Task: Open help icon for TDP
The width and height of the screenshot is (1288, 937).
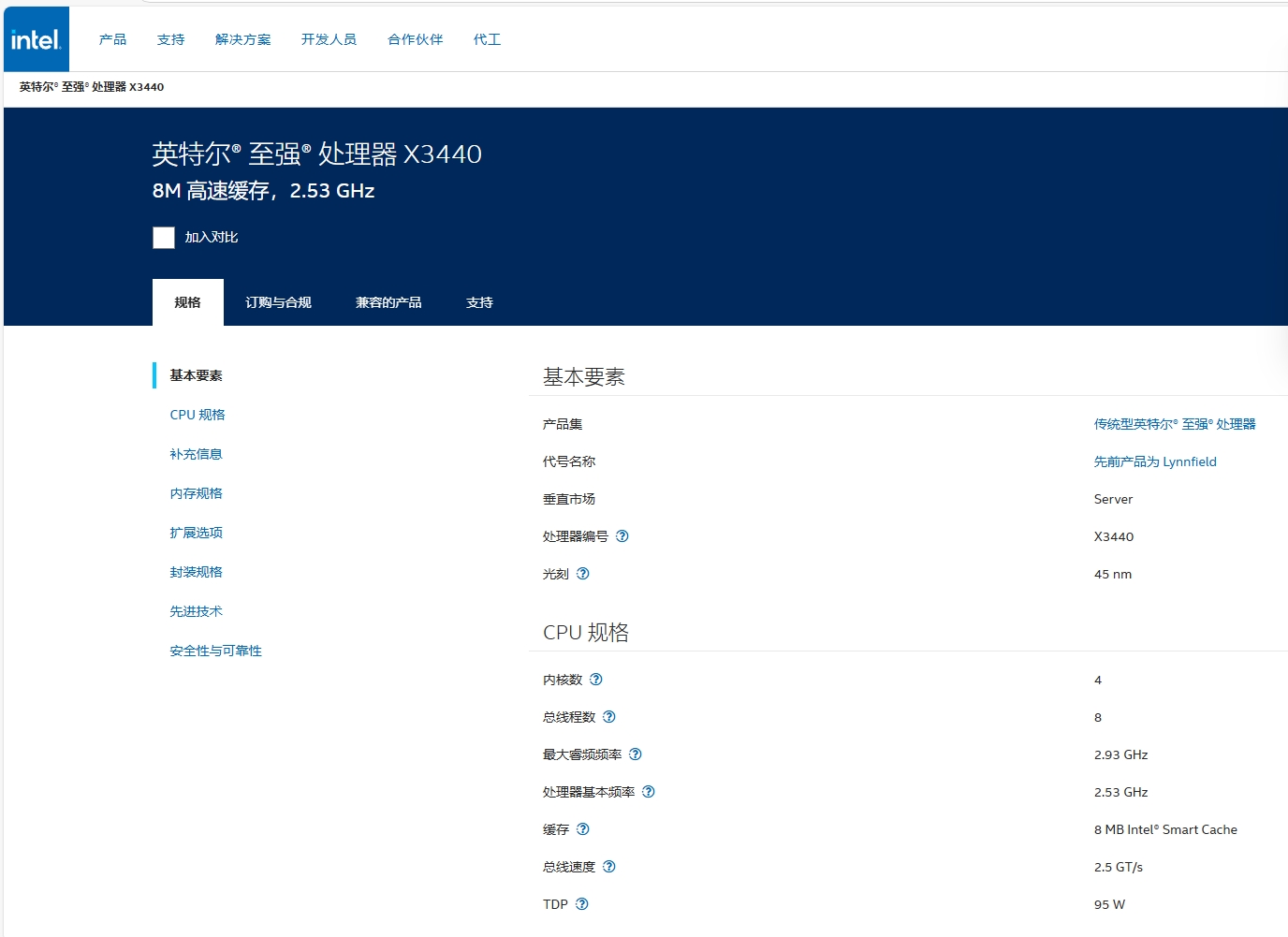Action: click(x=582, y=904)
